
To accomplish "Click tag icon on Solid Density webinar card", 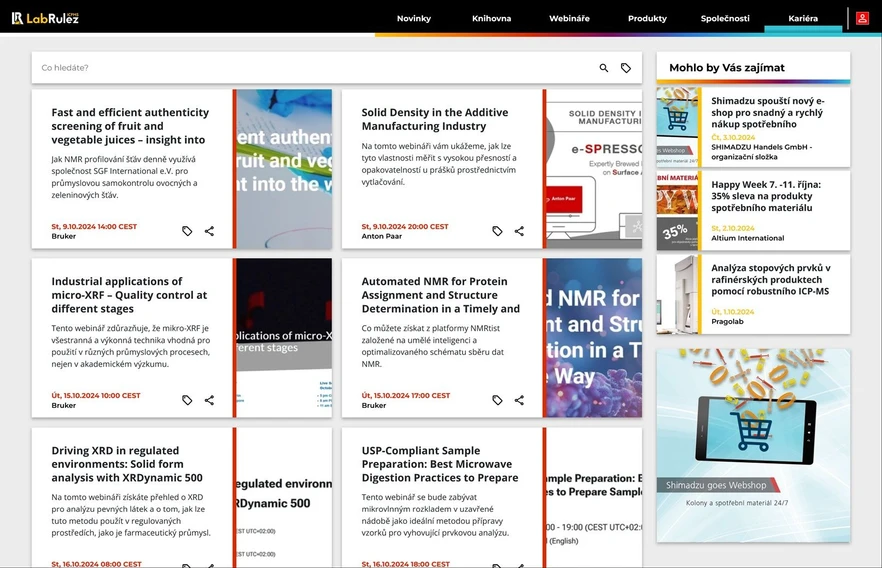I will click(x=497, y=231).
